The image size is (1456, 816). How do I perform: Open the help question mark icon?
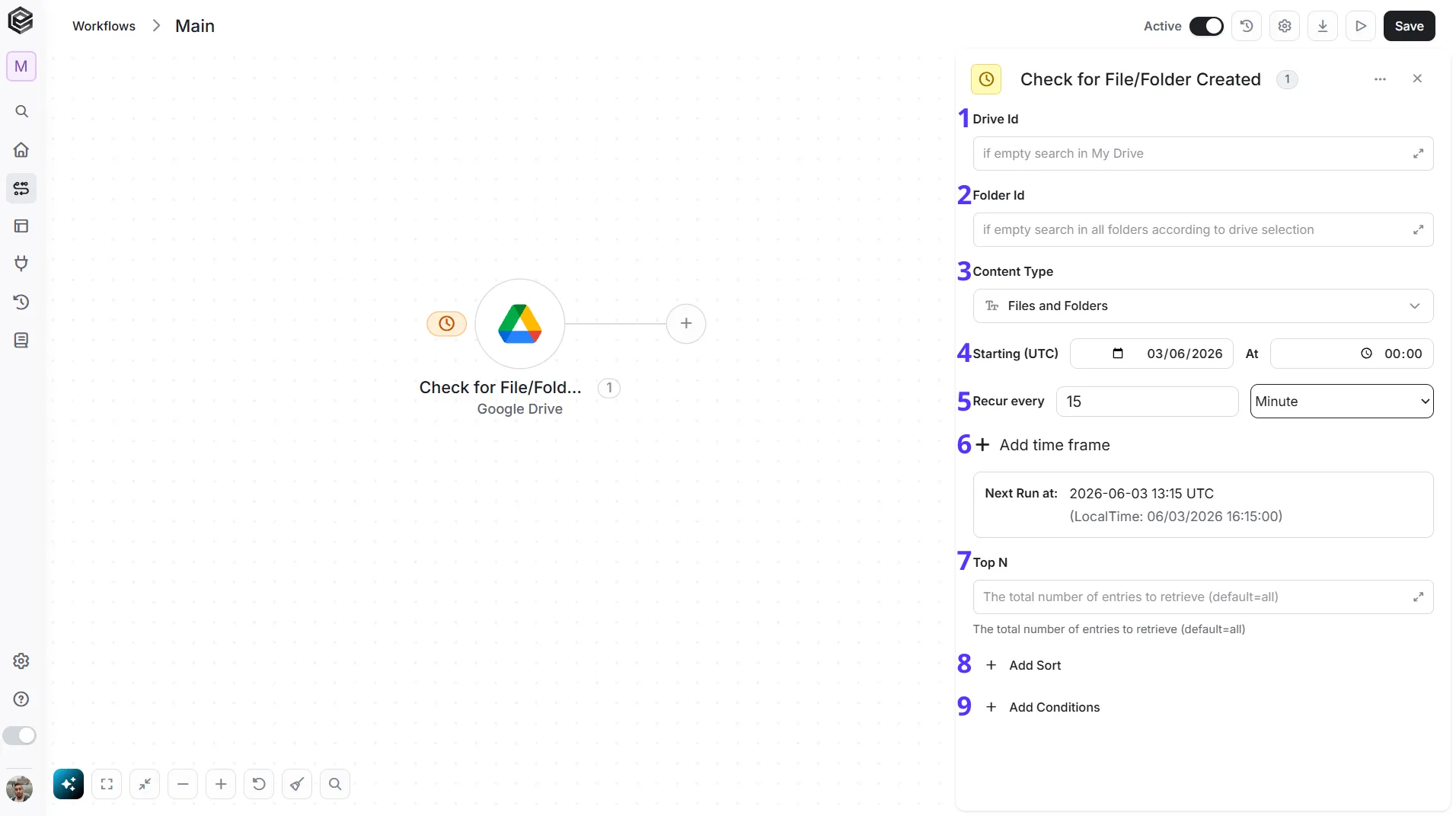[x=21, y=699]
